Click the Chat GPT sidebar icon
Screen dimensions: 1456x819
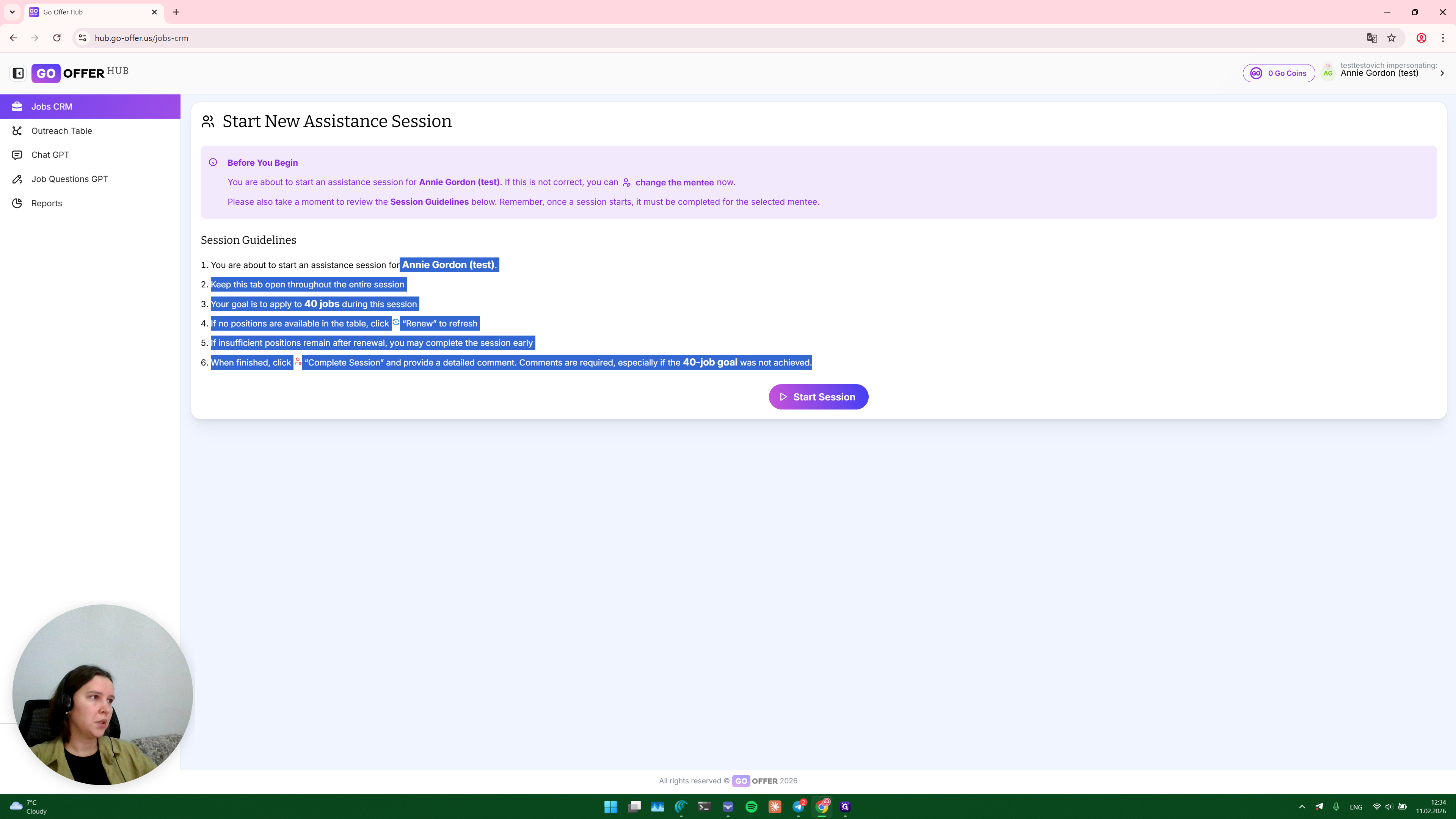[x=17, y=155]
